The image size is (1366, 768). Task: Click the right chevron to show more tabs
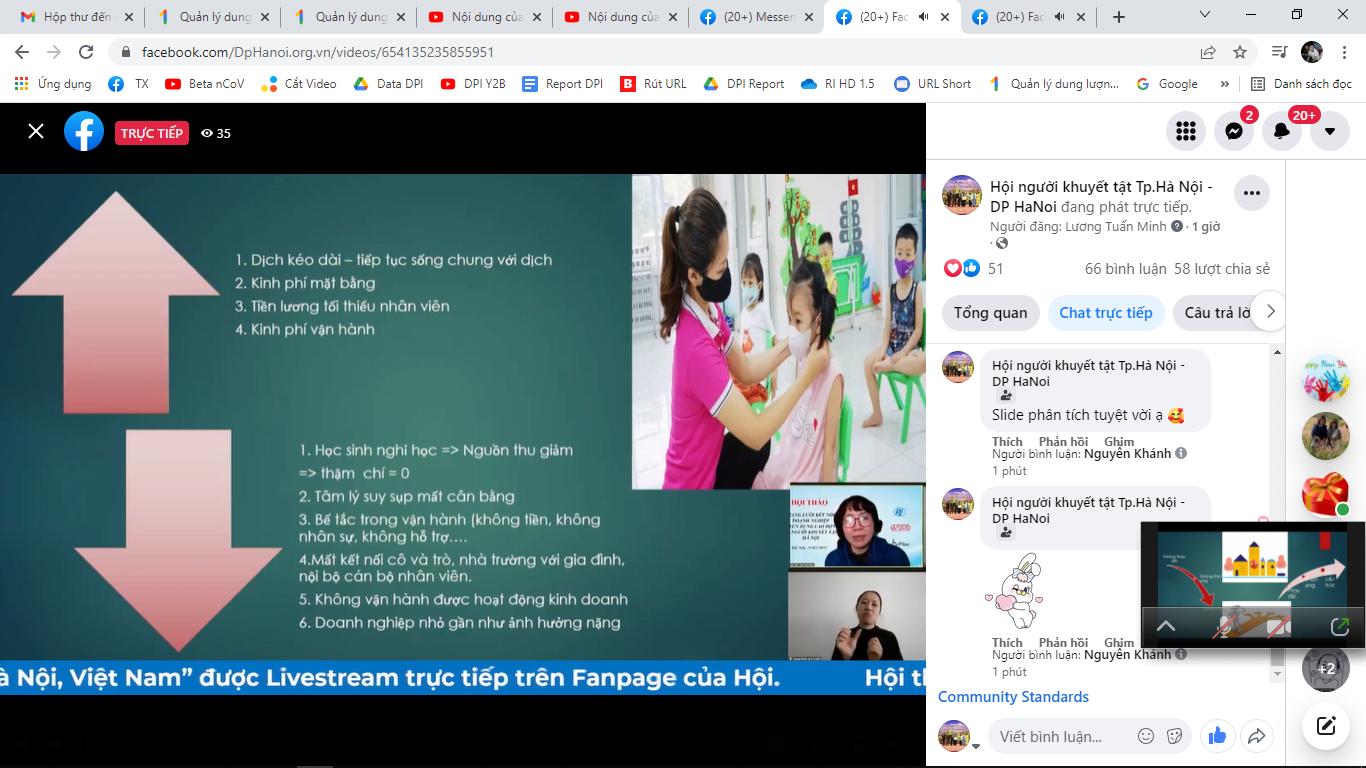(x=1270, y=312)
